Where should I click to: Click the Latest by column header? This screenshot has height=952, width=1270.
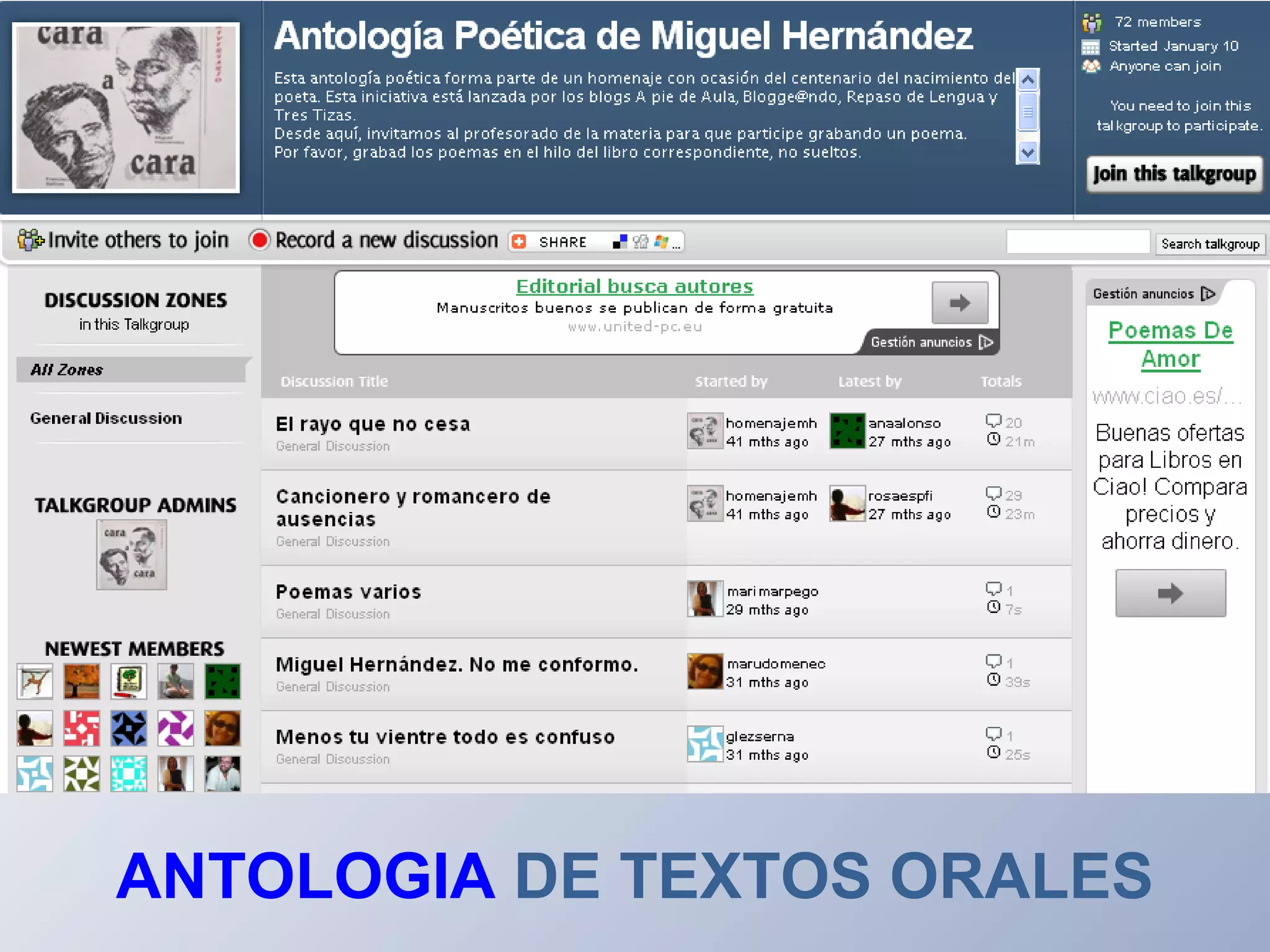point(869,382)
